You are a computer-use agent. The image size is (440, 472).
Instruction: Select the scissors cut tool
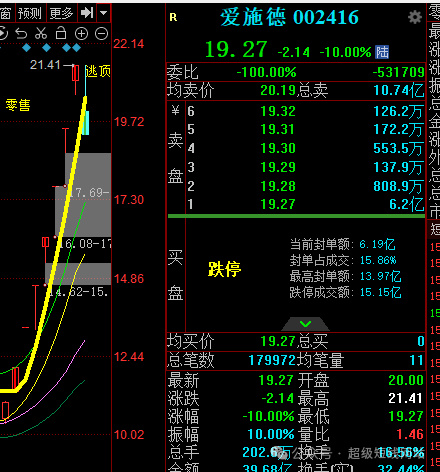(41, 34)
